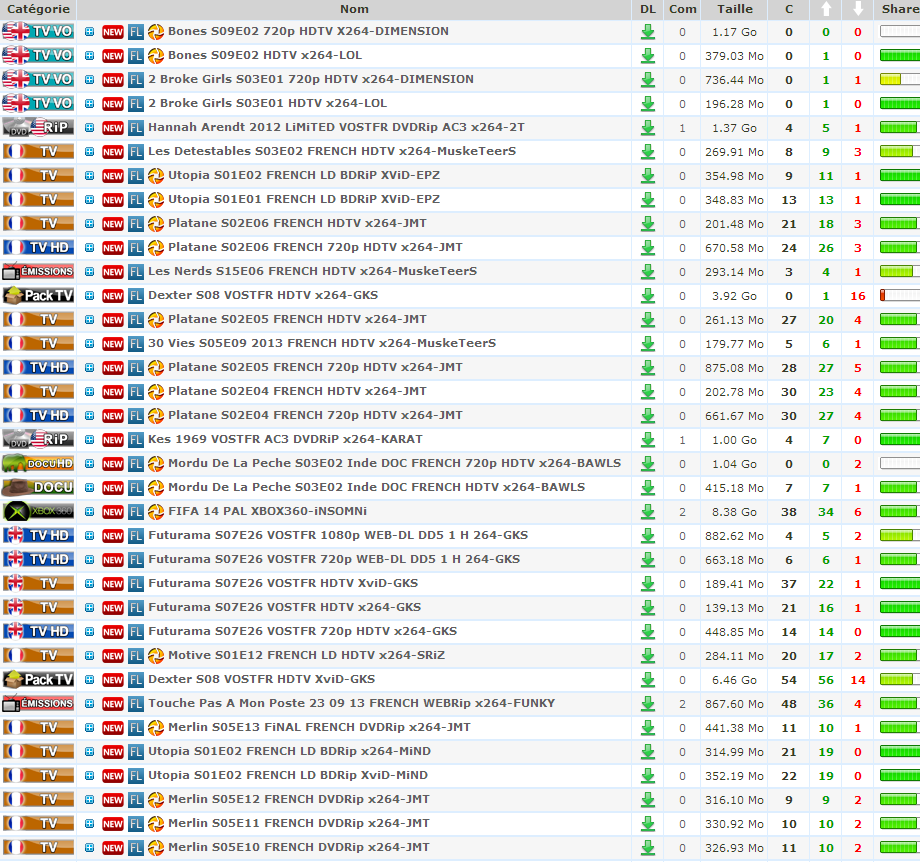Click orange scene icon beside Motive S01E12

pyautogui.click(x=155, y=655)
